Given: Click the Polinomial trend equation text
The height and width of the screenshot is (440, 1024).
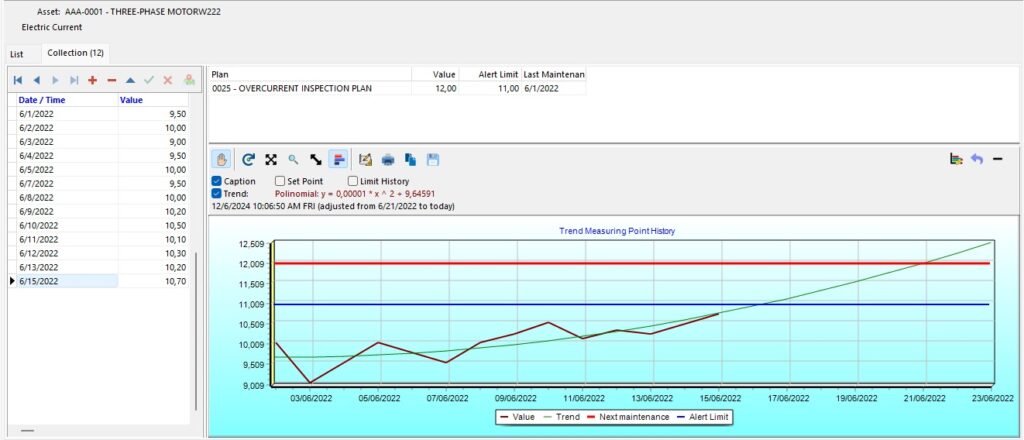Looking at the screenshot, I should [355, 194].
